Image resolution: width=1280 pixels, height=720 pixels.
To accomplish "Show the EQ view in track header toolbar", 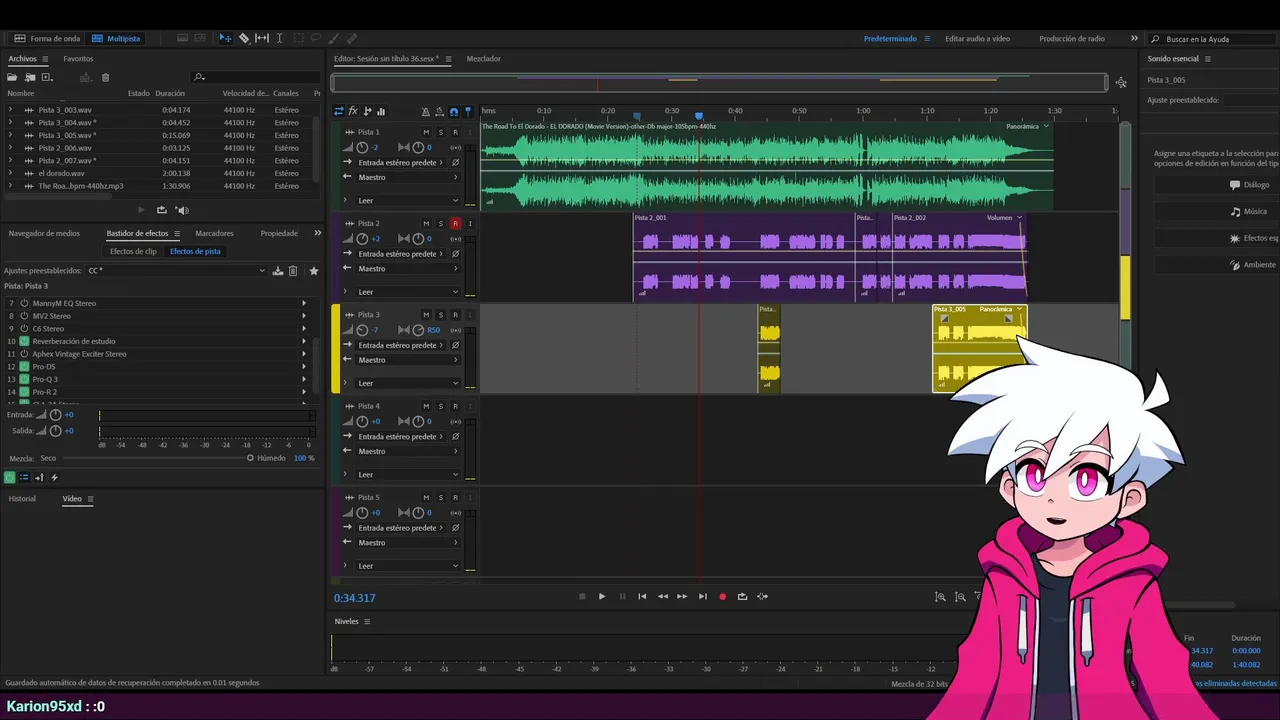I will coord(381,111).
